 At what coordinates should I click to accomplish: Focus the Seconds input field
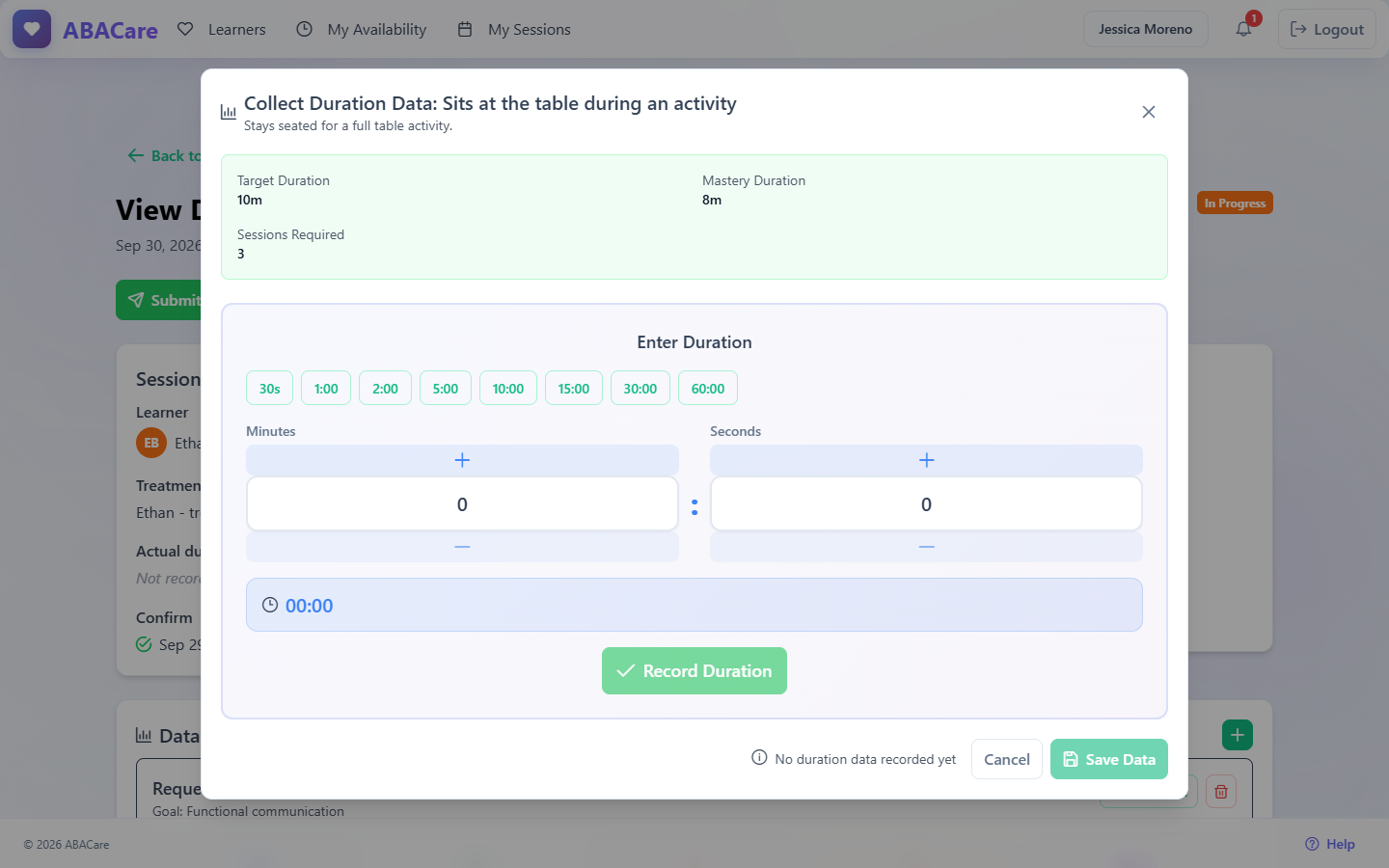tap(926, 504)
